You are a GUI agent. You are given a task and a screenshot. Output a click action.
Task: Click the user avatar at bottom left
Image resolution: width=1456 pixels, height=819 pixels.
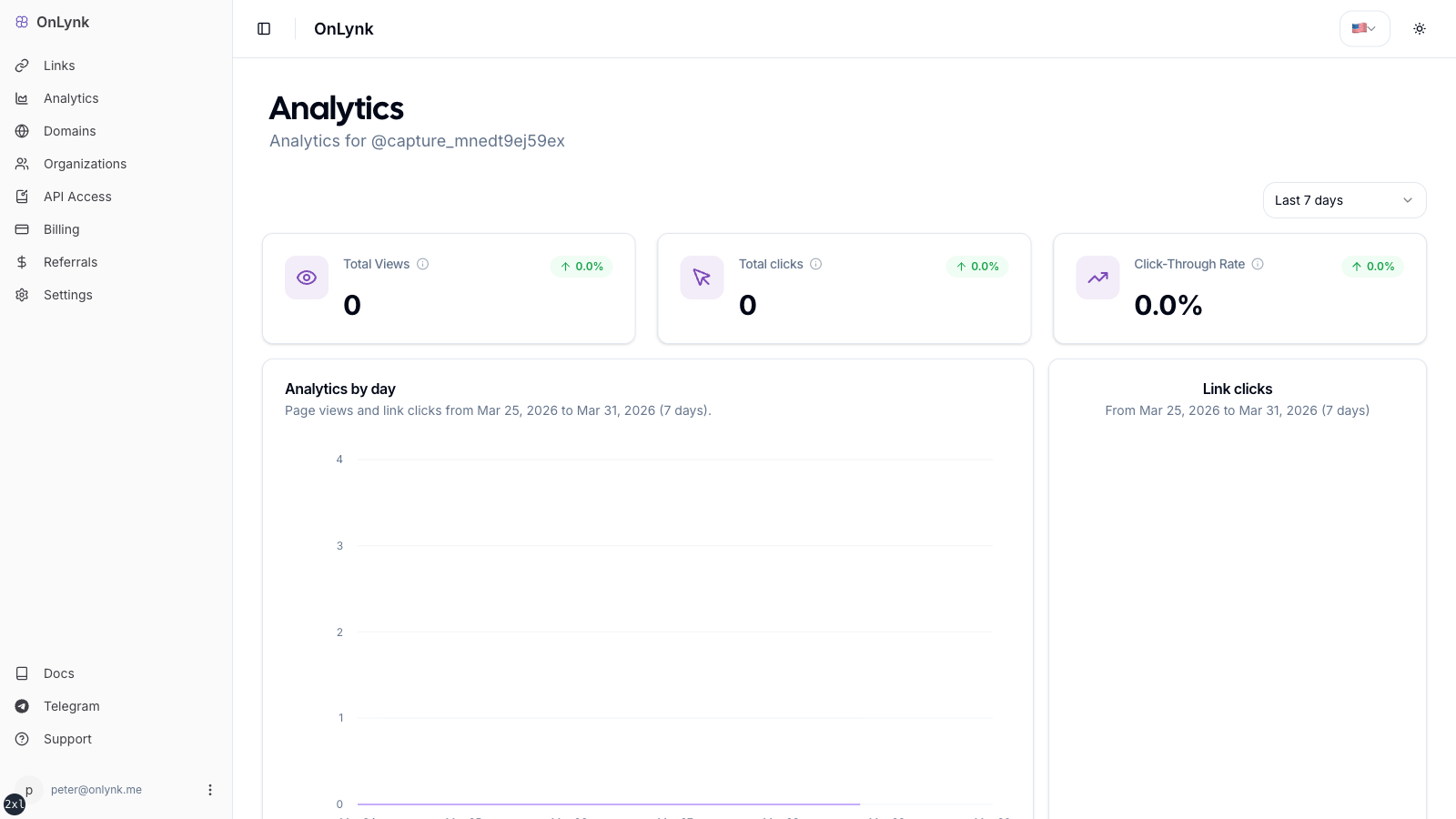tap(29, 789)
